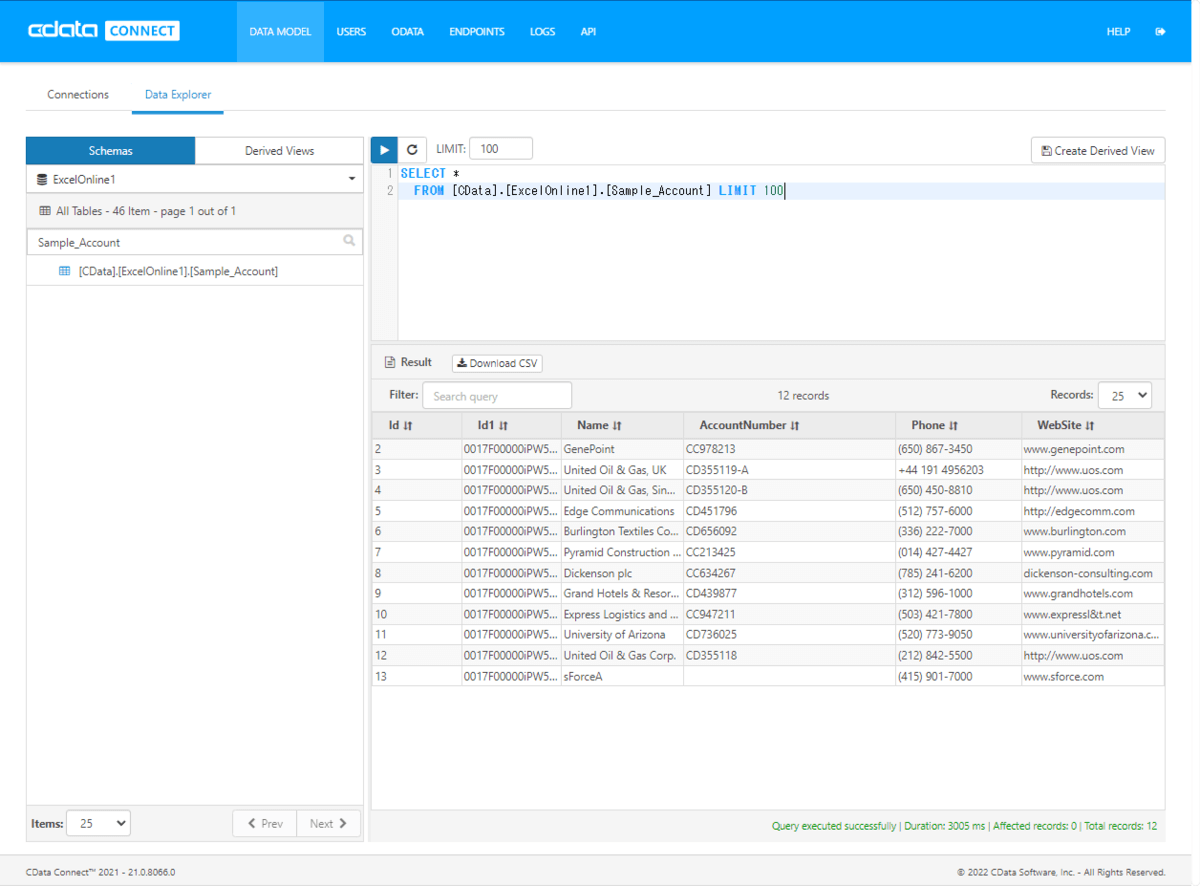Image resolution: width=1200 pixels, height=886 pixels.
Task: Switch to the Derived Views tab
Action: click(279, 151)
